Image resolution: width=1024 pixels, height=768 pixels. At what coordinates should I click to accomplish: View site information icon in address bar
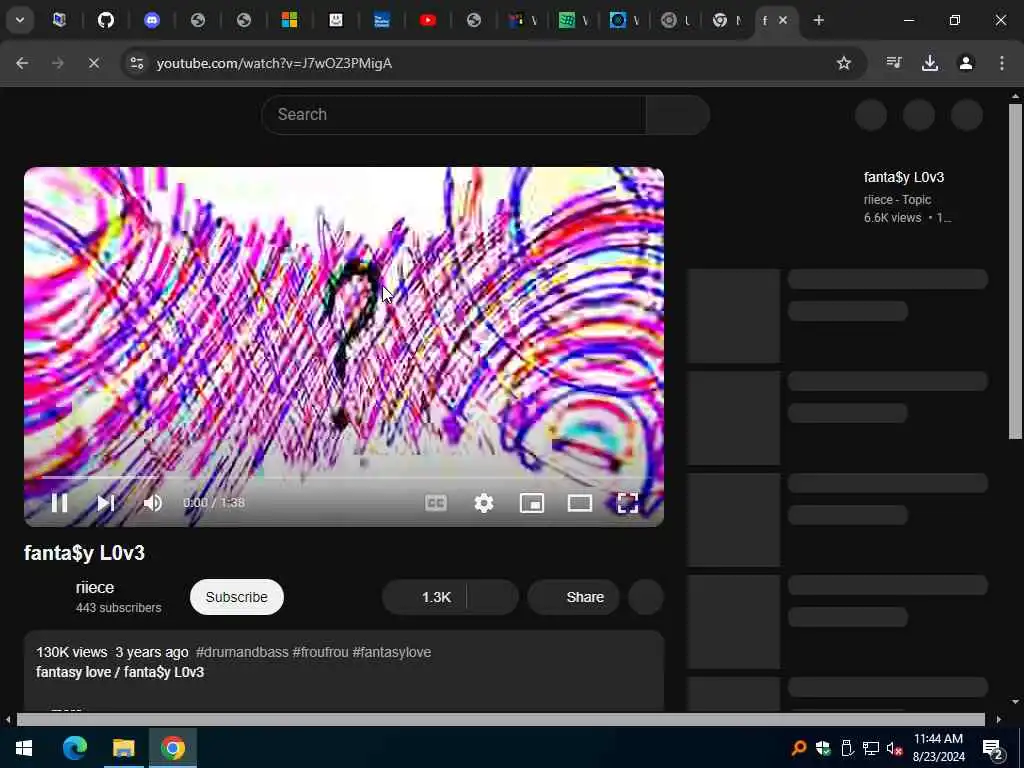(136, 63)
